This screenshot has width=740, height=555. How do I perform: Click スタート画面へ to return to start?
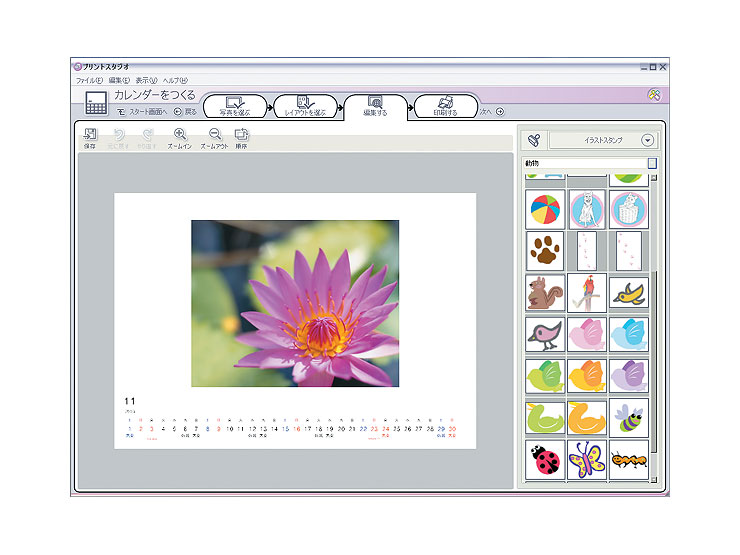point(141,112)
